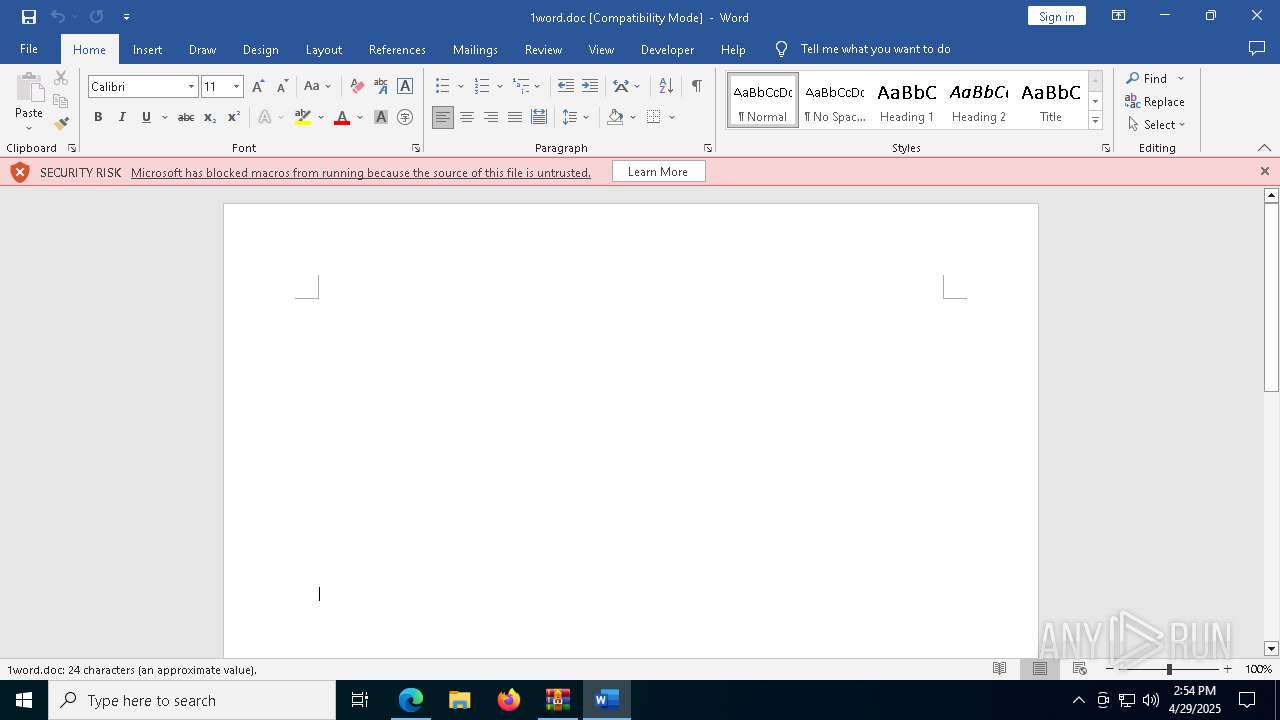1280x720 pixels.
Task: Toggle Center paragraph alignment
Action: [467, 117]
